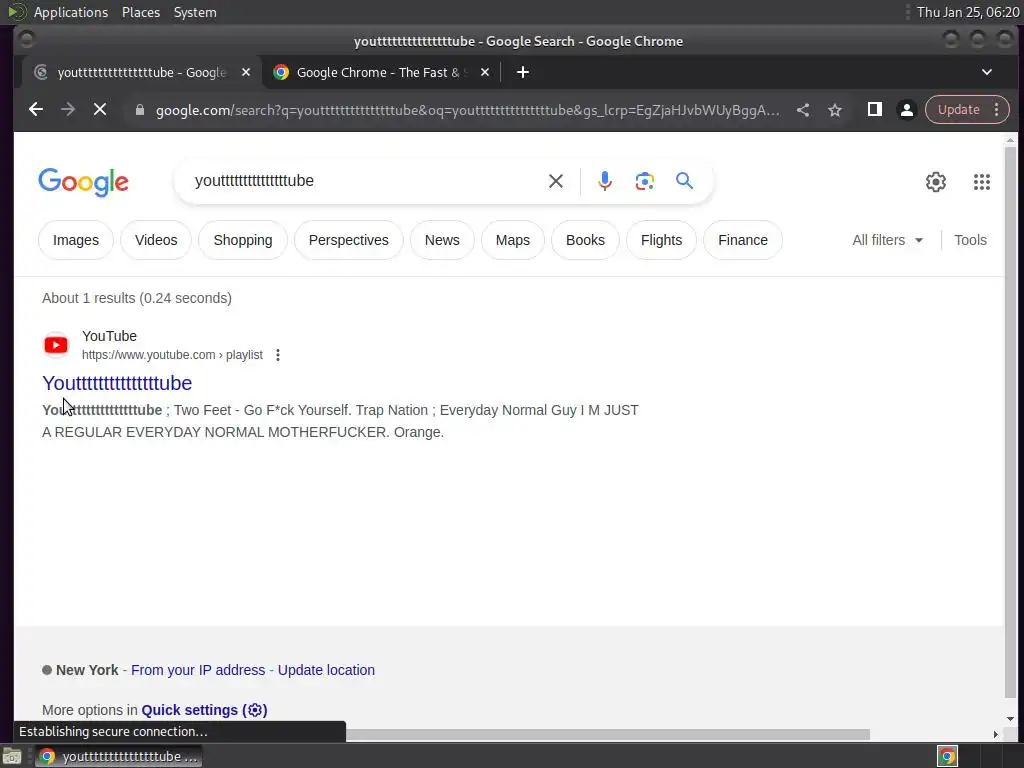Image resolution: width=1024 pixels, height=768 pixels.
Task: Expand the tab search dropdown arrow
Action: pos(987,72)
